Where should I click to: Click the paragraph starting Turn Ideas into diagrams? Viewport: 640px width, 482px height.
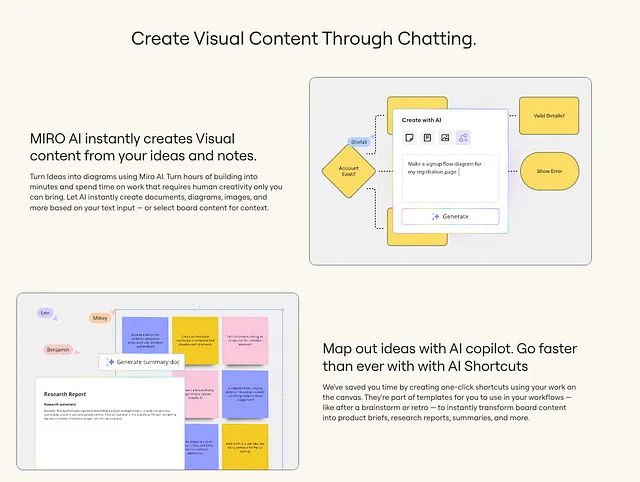tap(156, 192)
